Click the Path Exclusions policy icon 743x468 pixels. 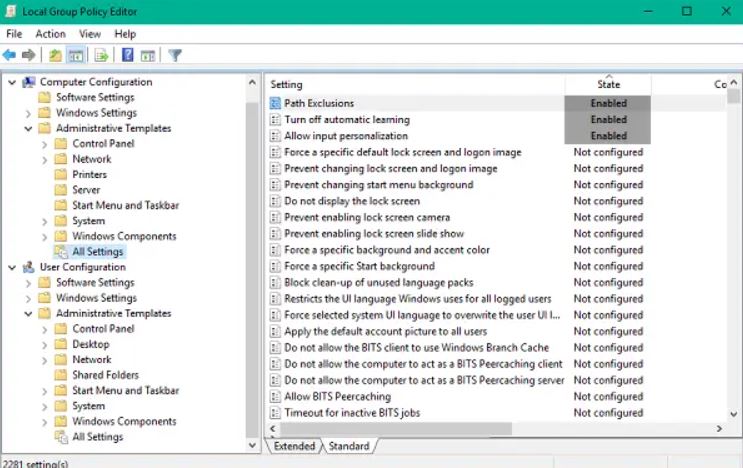coord(275,103)
